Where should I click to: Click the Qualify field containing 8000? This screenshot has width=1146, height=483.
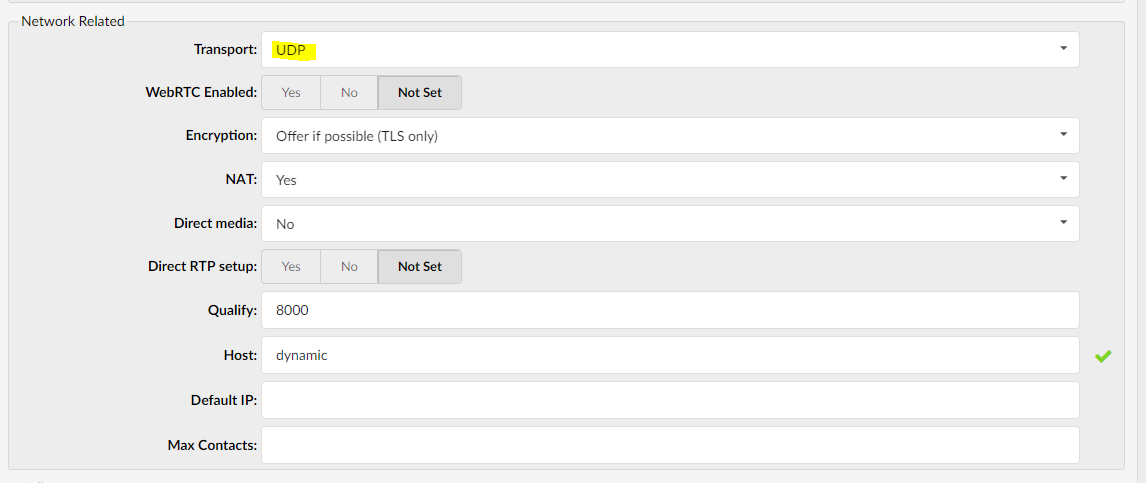tap(670, 310)
